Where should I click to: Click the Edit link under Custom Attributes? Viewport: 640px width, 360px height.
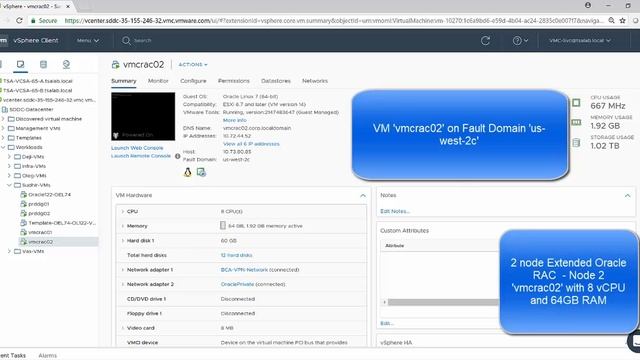(x=387, y=323)
